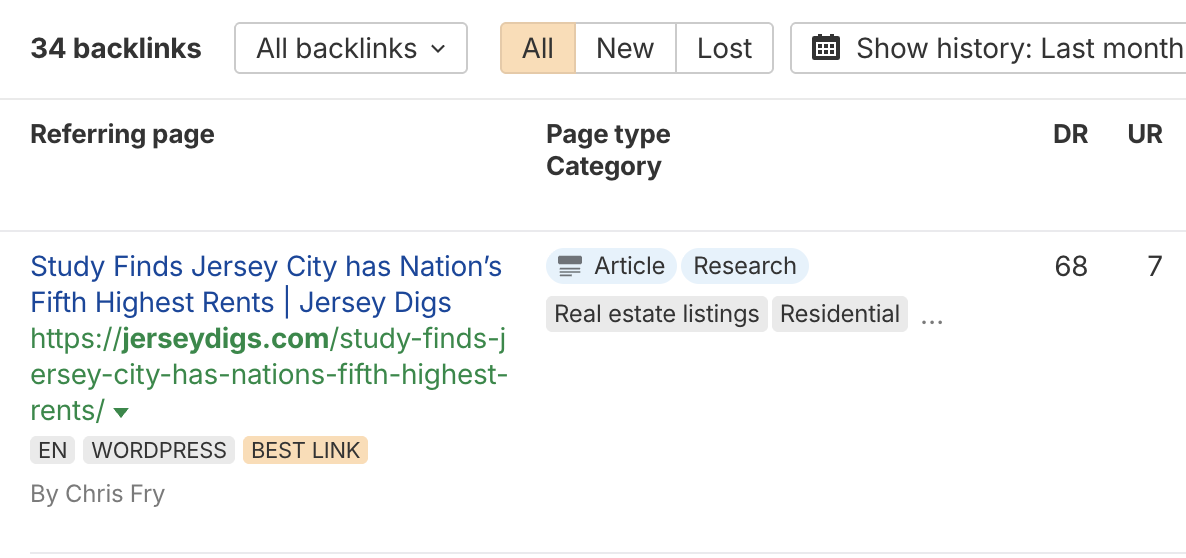Select the All filter tab

pyautogui.click(x=538, y=48)
